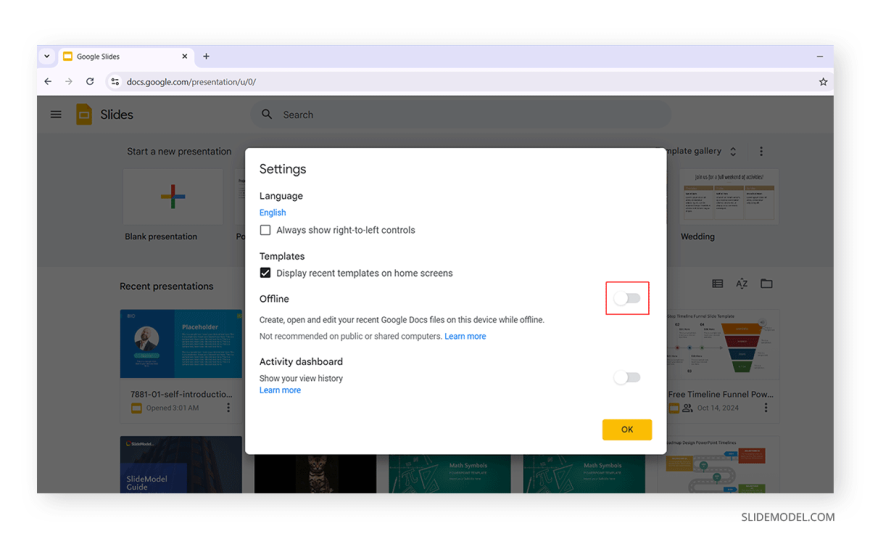This screenshot has height=539, width=870.
Task: Click the browser address bar URL
Action: pos(191,82)
